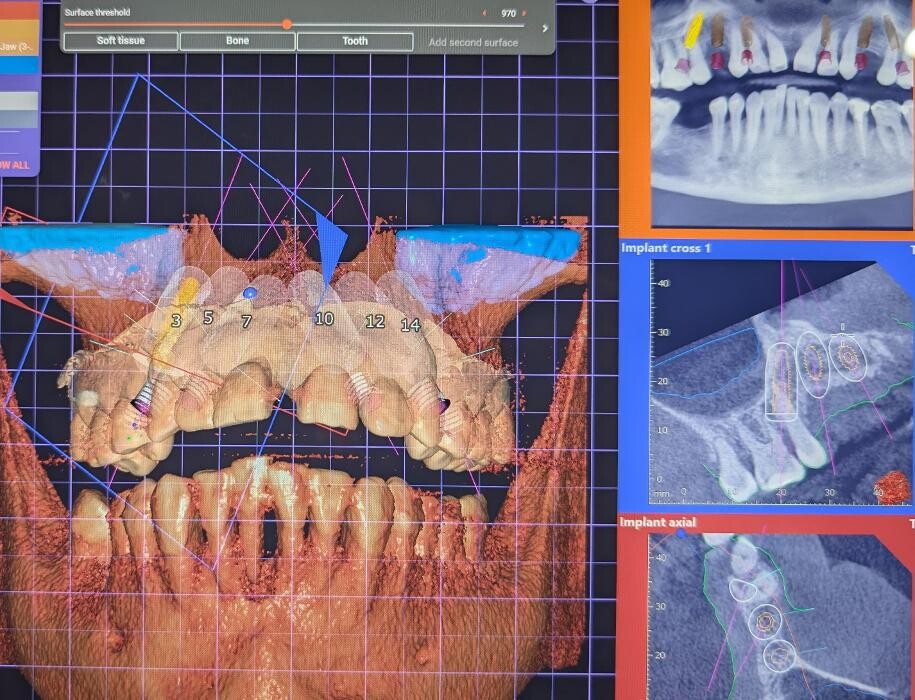The image size is (915, 700).
Task: Expand the surface panel with the chevron
Action: [545, 28]
